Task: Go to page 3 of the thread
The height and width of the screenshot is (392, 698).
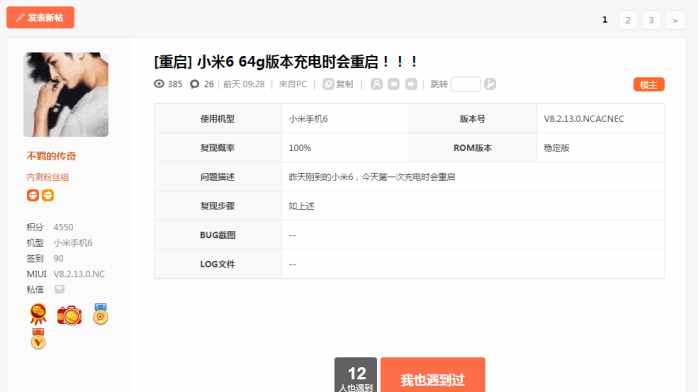Action: coord(651,20)
